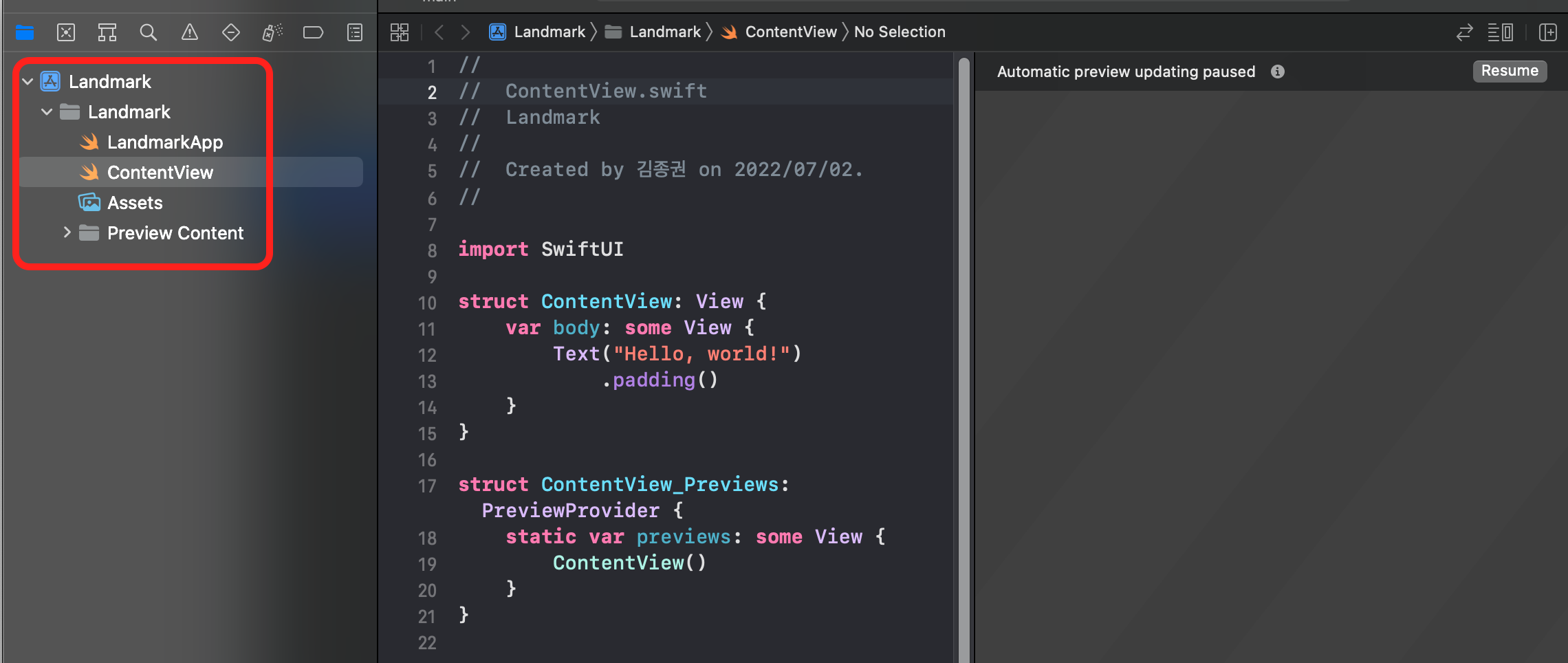1568x663 pixels.
Task: Open the Test navigator diamond icon
Action: pos(231,32)
